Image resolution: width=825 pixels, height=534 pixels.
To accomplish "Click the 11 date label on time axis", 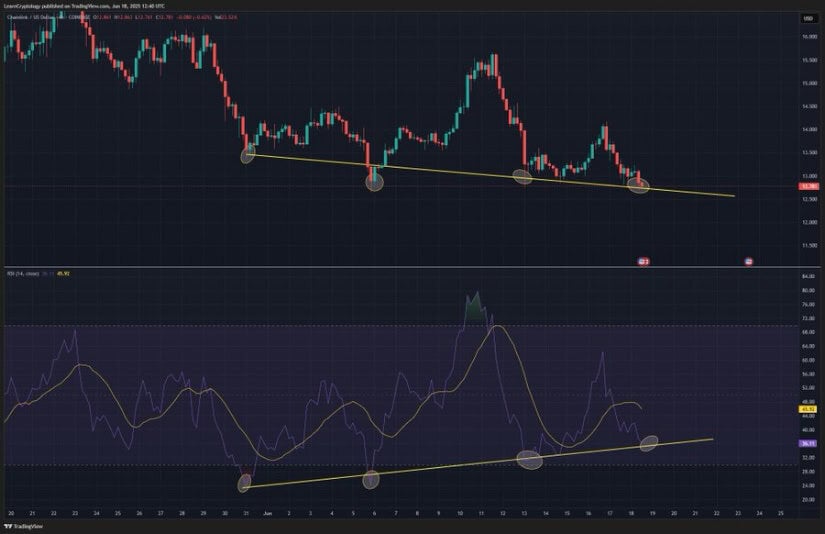I will coord(481,513).
